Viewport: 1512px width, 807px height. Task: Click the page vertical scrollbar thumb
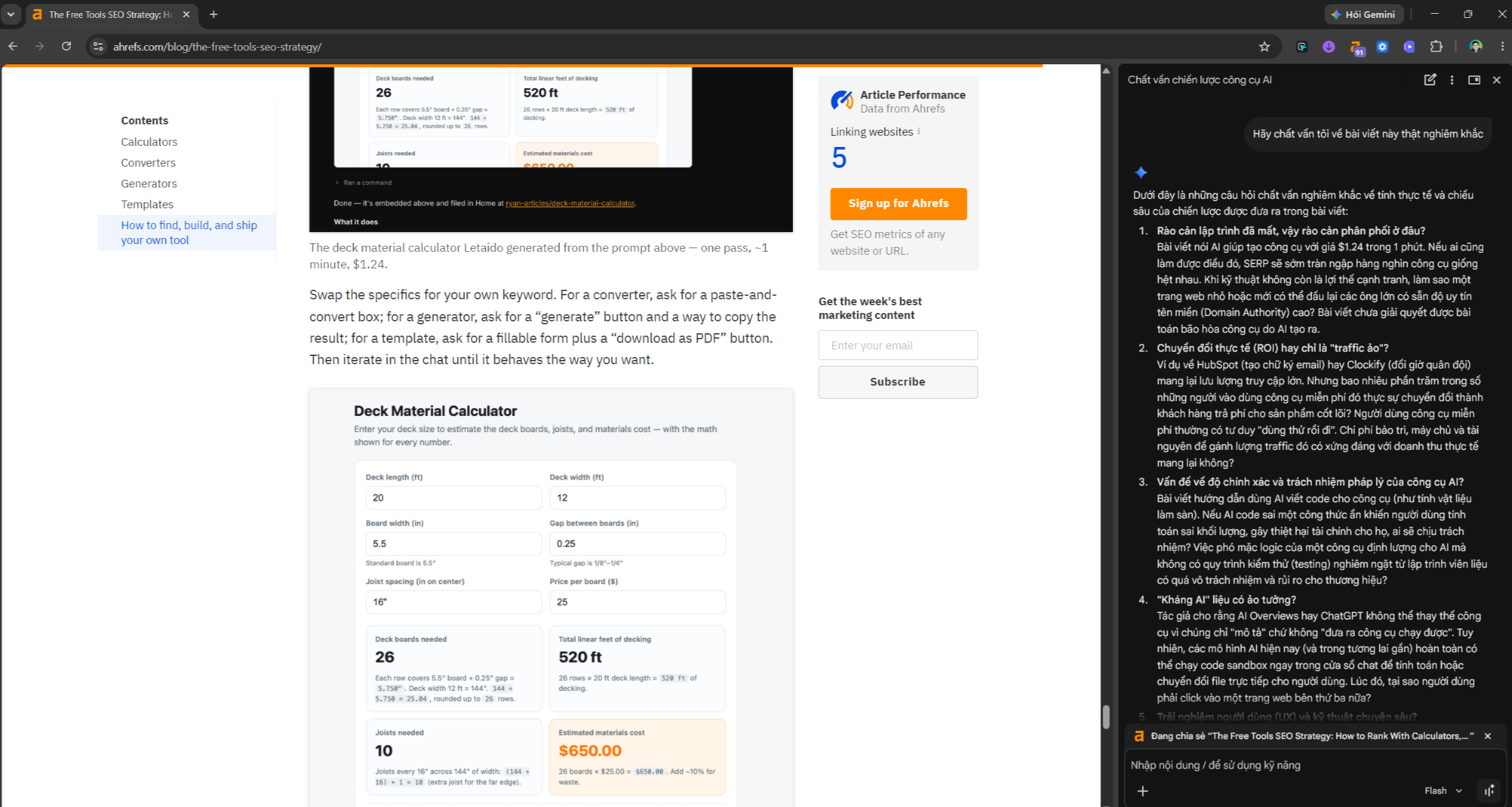point(1106,717)
